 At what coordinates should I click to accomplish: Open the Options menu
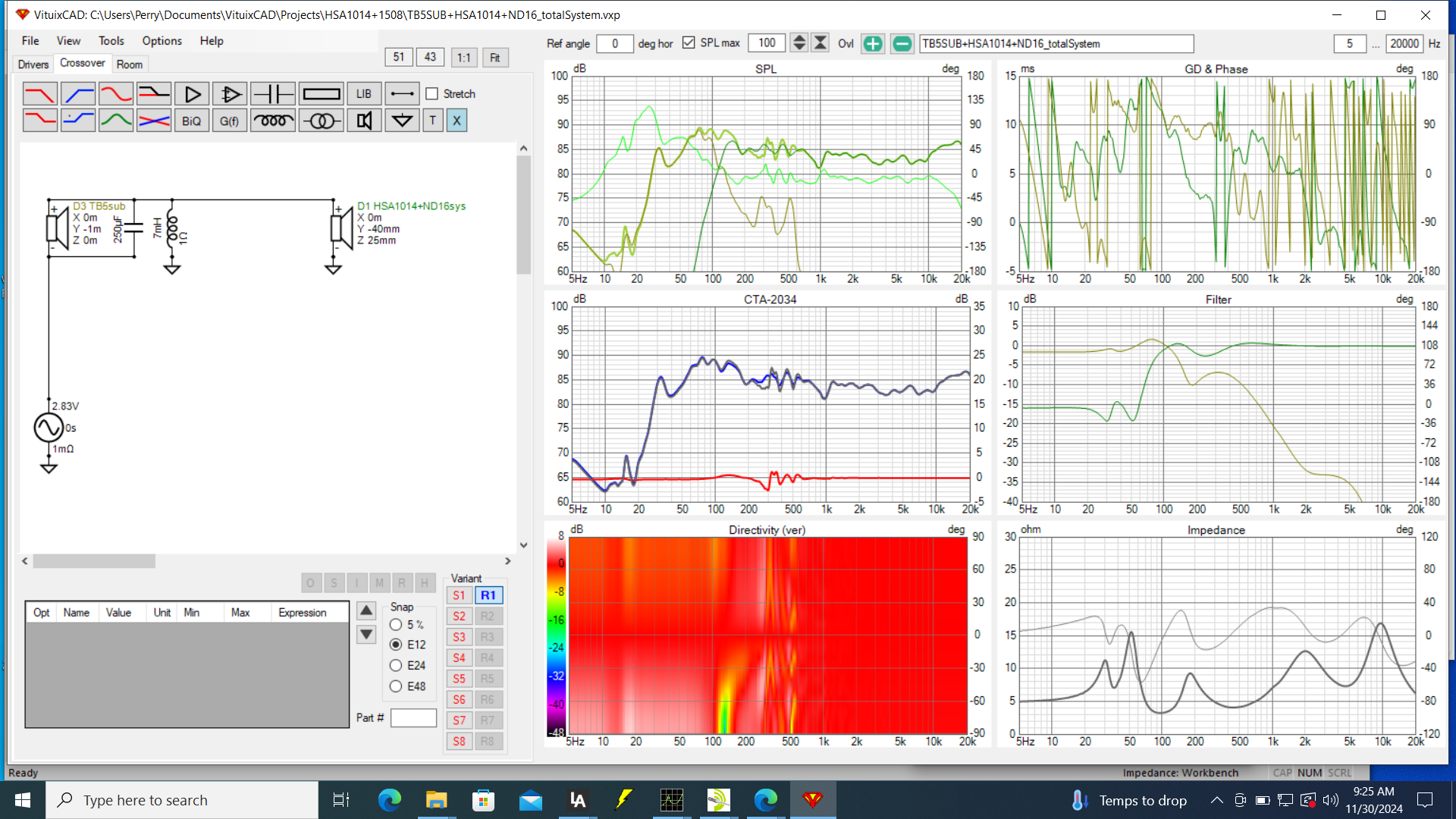coord(162,41)
